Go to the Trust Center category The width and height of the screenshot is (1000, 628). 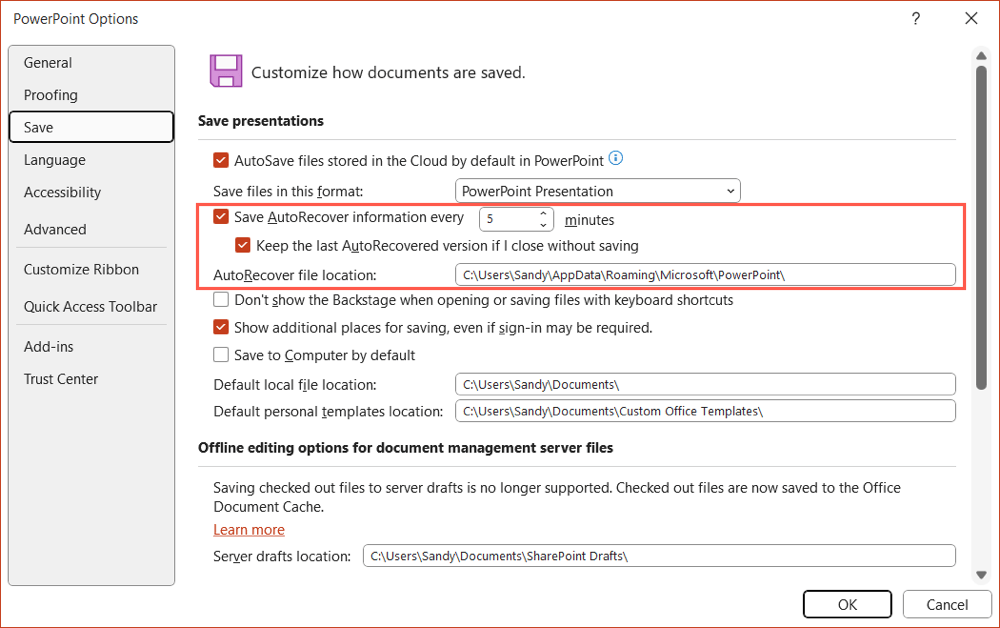point(61,379)
